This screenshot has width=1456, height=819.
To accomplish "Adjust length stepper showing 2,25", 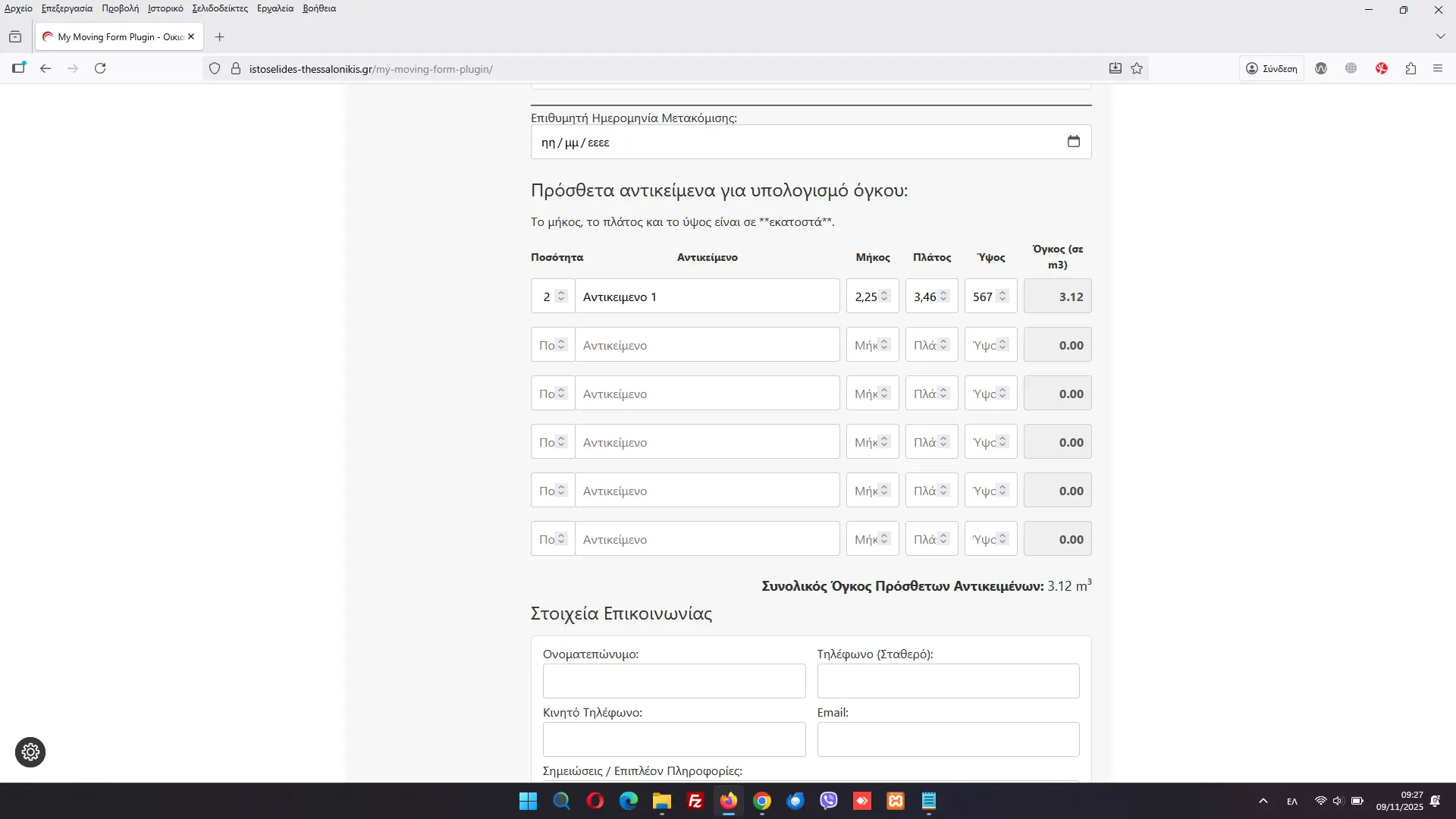I will [884, 297].
